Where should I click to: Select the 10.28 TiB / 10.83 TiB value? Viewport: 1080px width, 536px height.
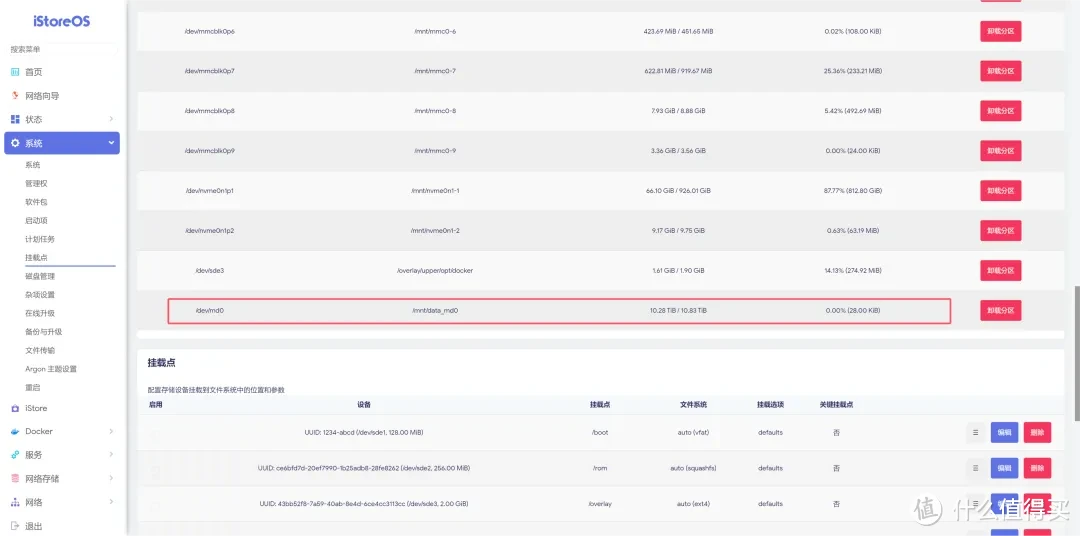[678, 311]
